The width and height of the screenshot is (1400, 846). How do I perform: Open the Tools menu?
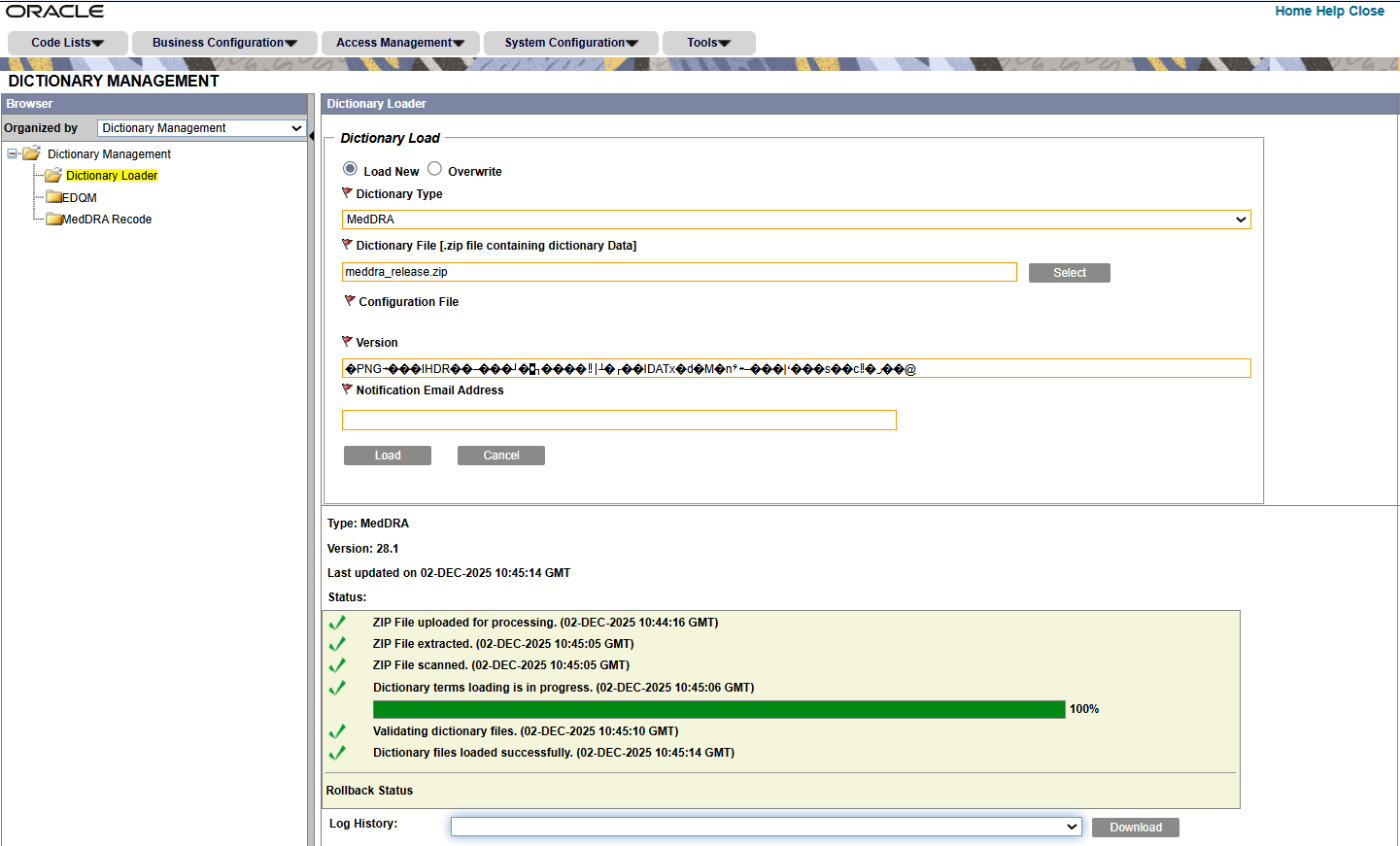click(x=708, y=42)
